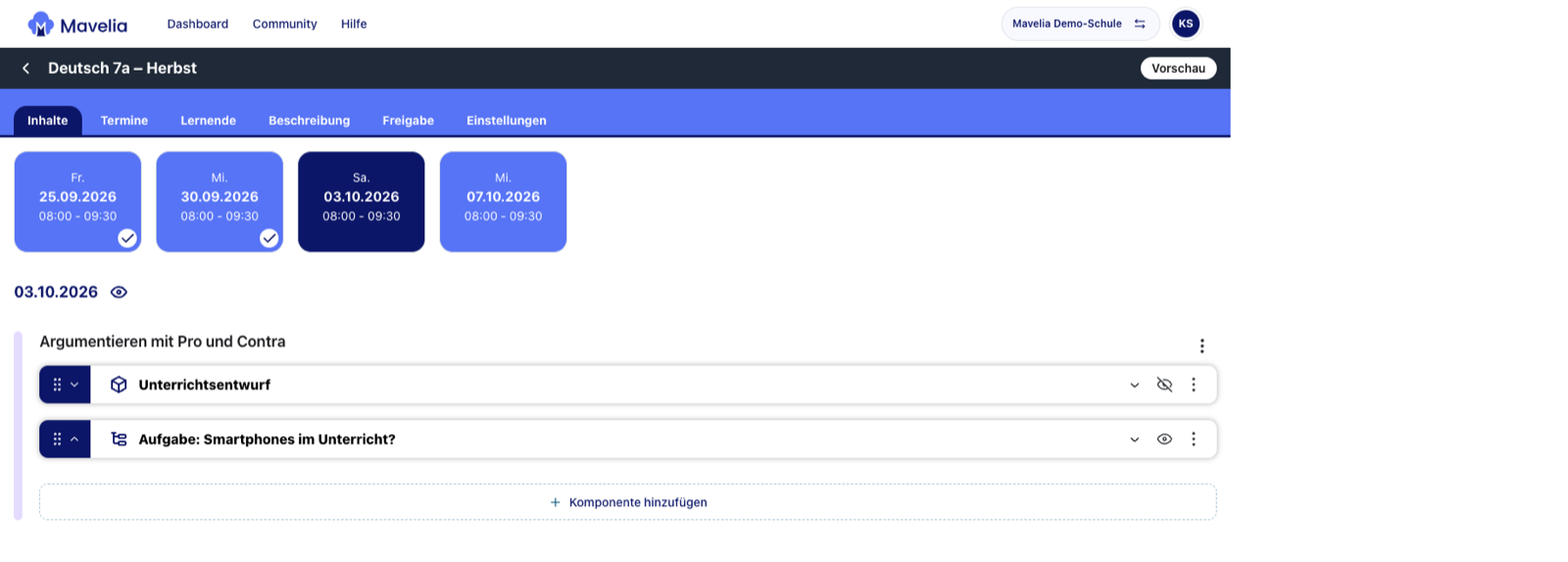Open Hilfe in the top navigation
The width and height of the screenshot is (1568, 562).
tap(354, 24)
